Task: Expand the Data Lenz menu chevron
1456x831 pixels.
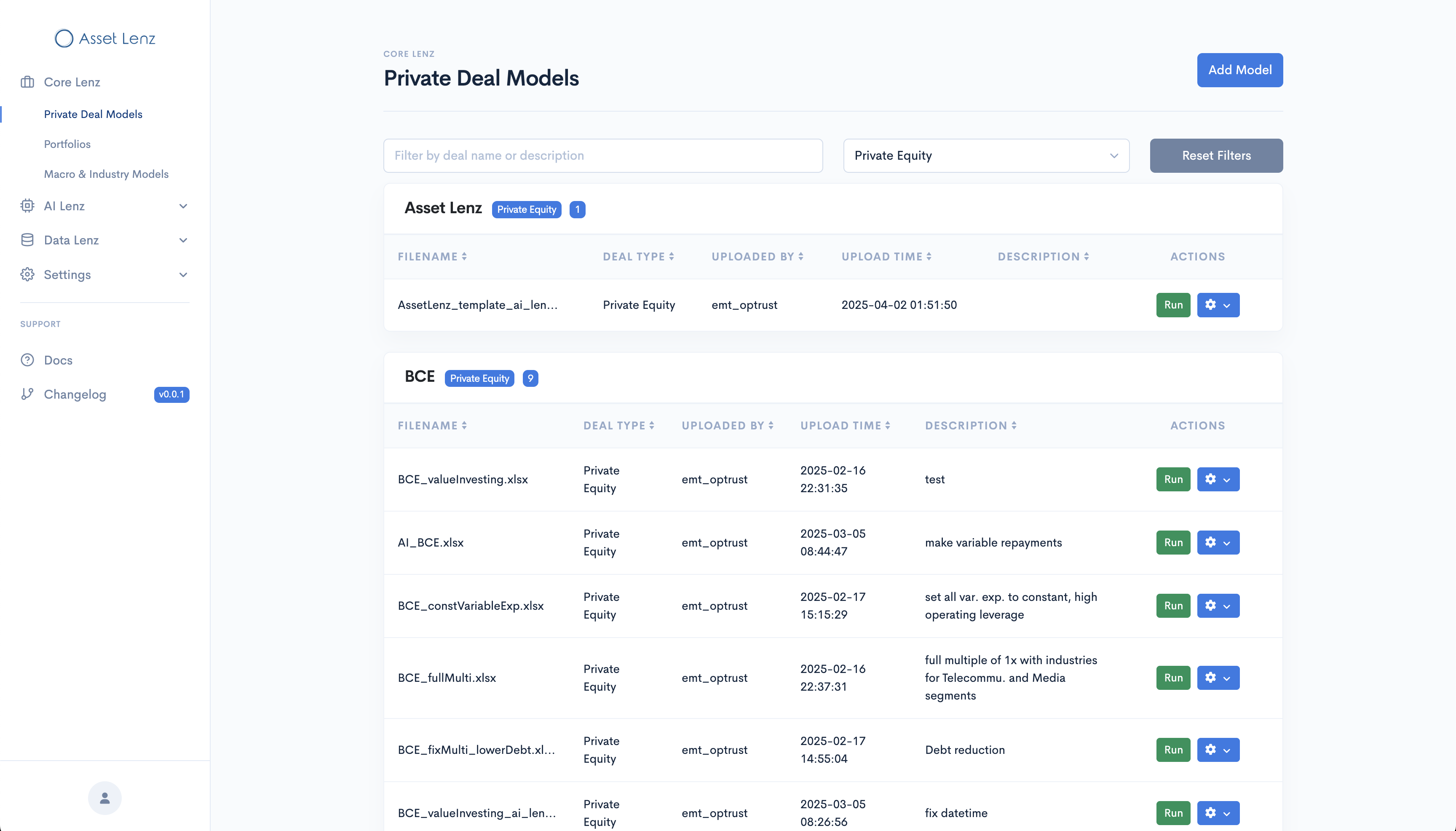Action: click(183, 240)
